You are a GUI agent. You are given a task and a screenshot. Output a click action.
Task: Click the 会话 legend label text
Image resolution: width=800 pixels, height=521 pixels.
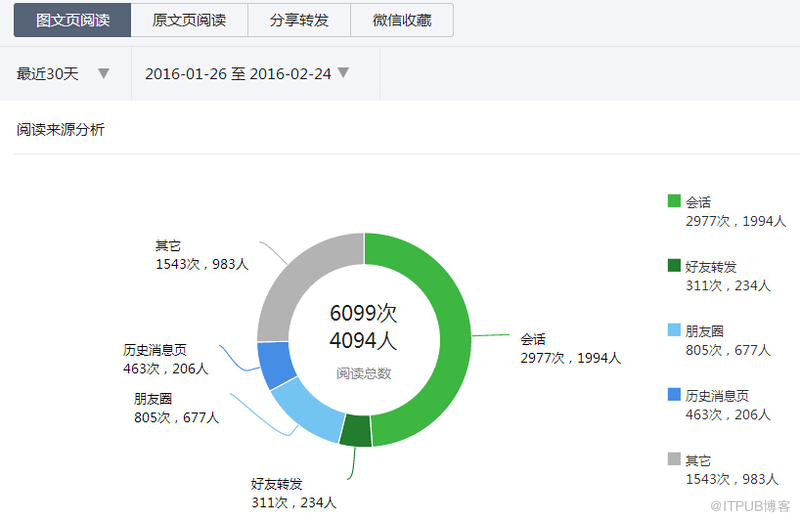(x=698, y=203)
